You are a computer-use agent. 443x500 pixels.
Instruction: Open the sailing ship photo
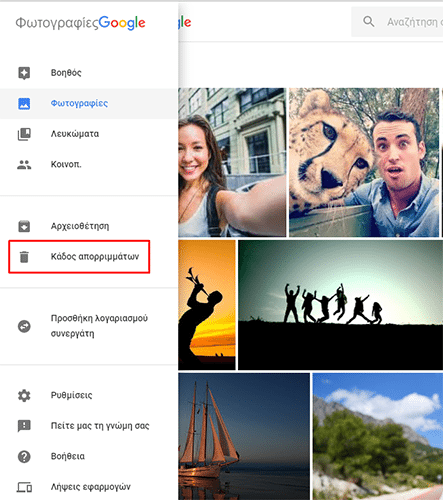point(244,436)
